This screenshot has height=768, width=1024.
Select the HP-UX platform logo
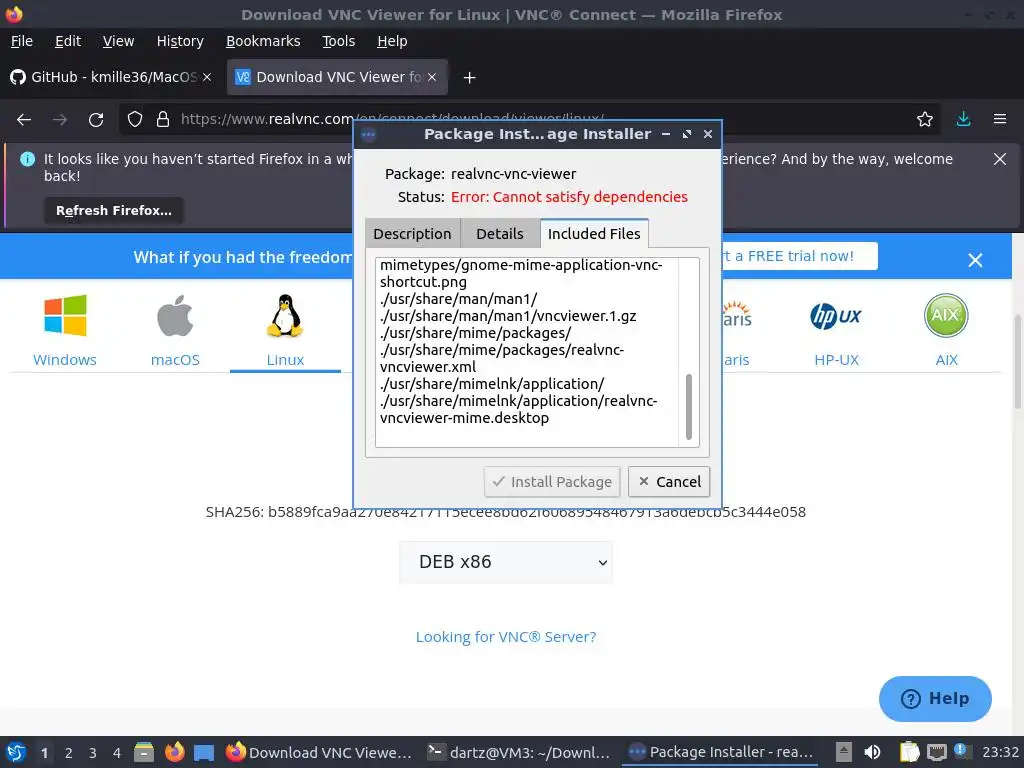pyautogui.click(x=836, y=316)
